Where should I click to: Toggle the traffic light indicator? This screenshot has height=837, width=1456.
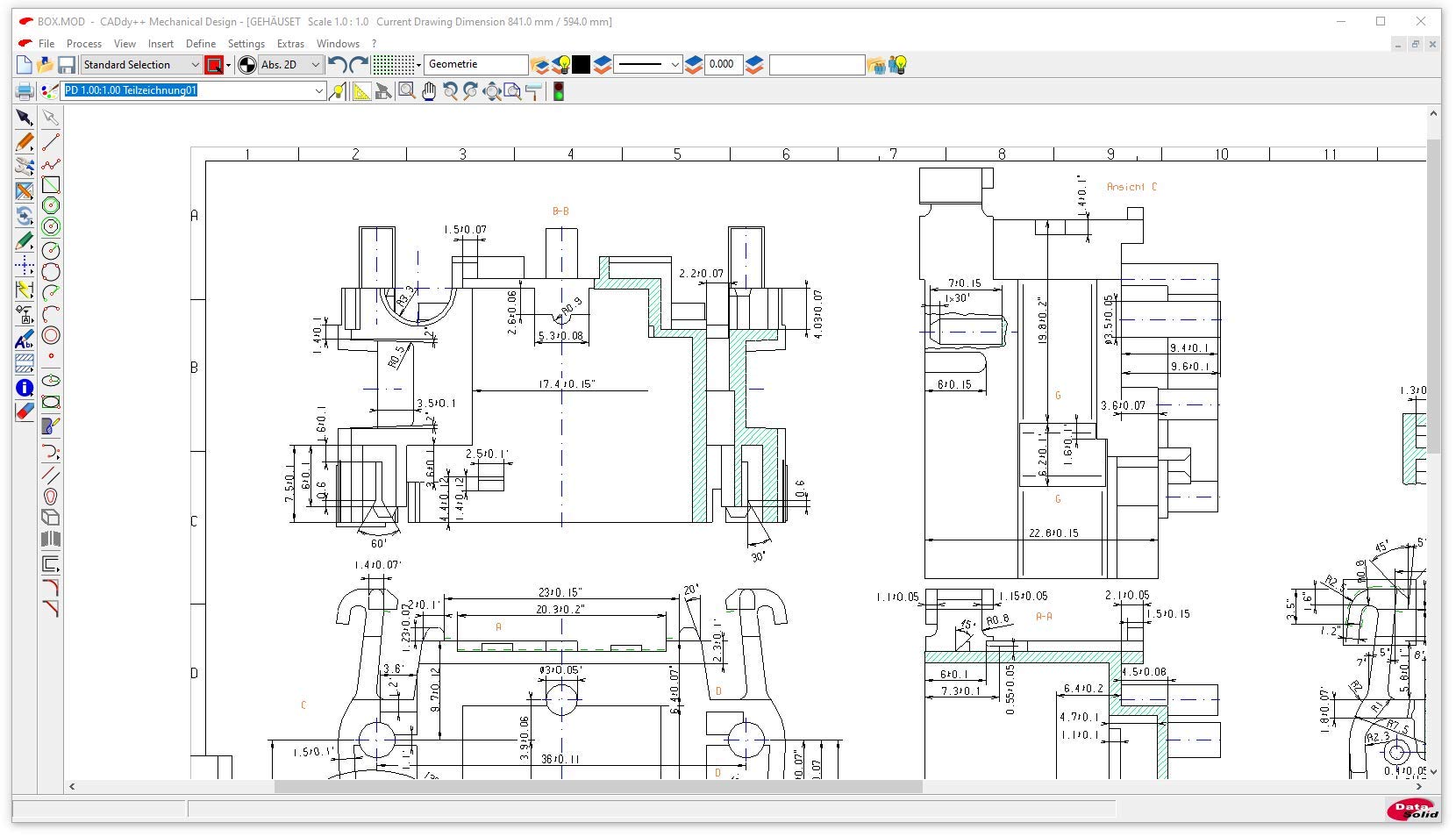(x=558, y=91)
